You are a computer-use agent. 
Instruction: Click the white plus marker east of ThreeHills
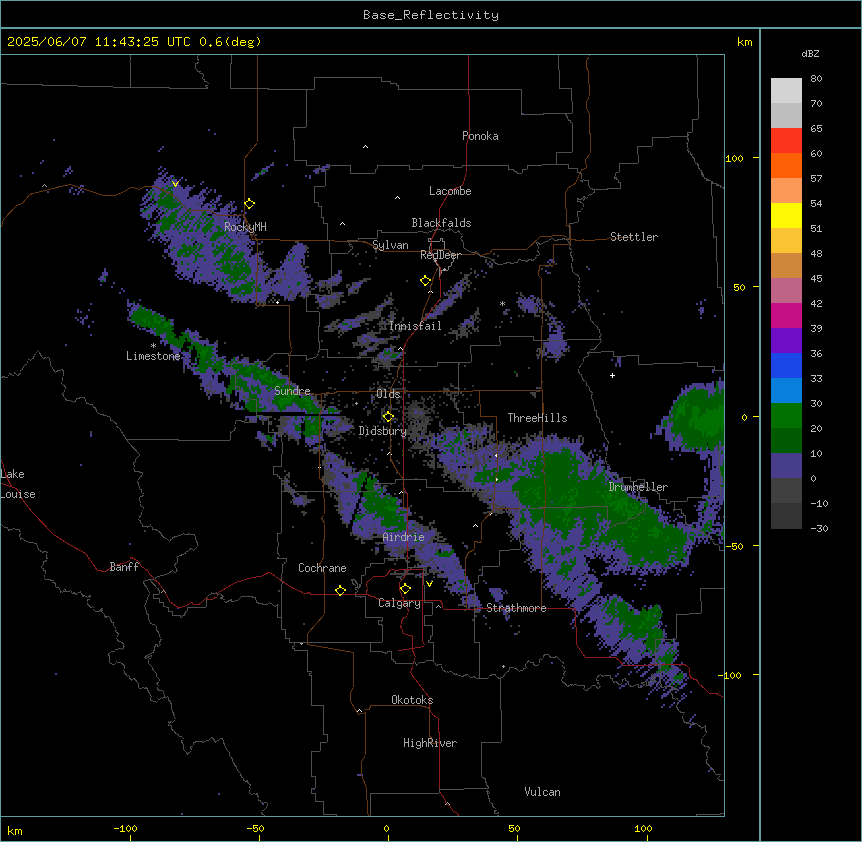coord(612,375)
